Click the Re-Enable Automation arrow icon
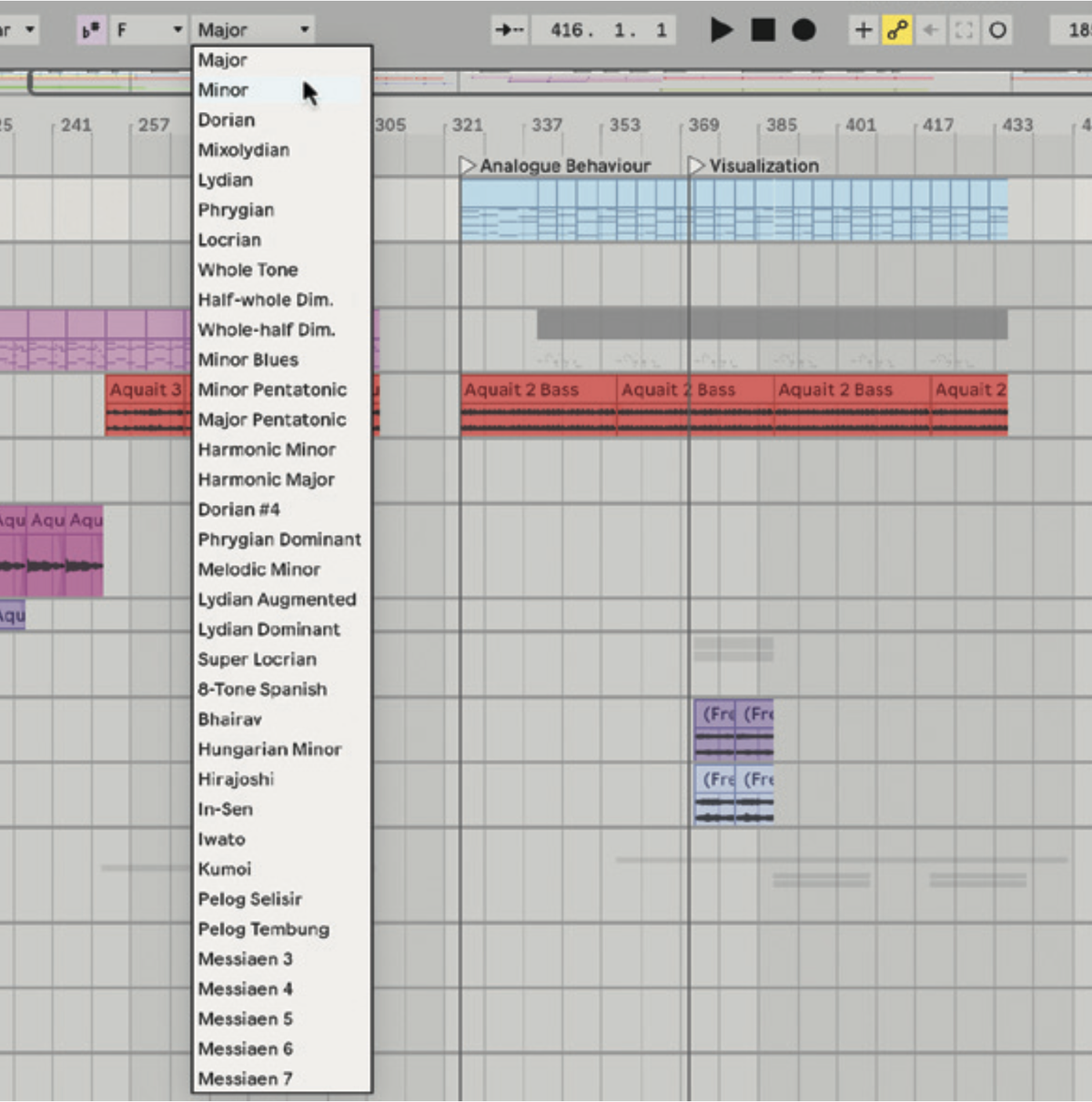Image resolution: width=1092 pixels, height=1102 pixels. pos(930,29)
